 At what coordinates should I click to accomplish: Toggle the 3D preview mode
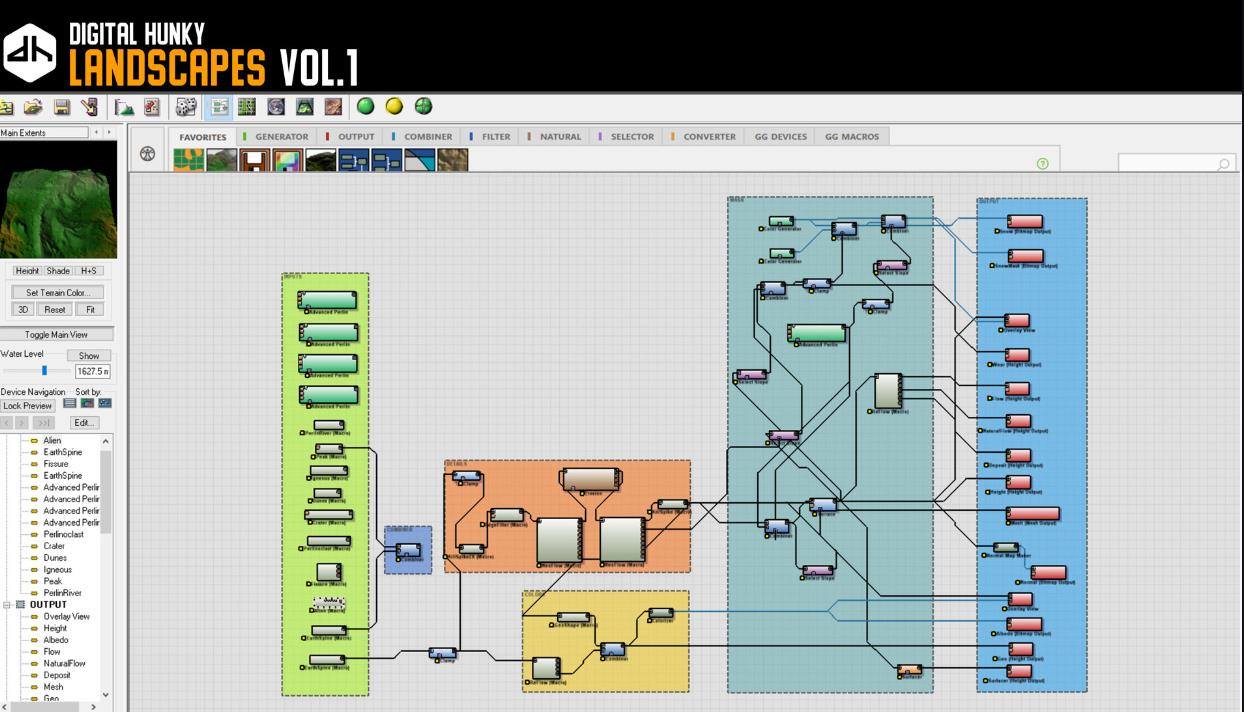coord(24,310)
